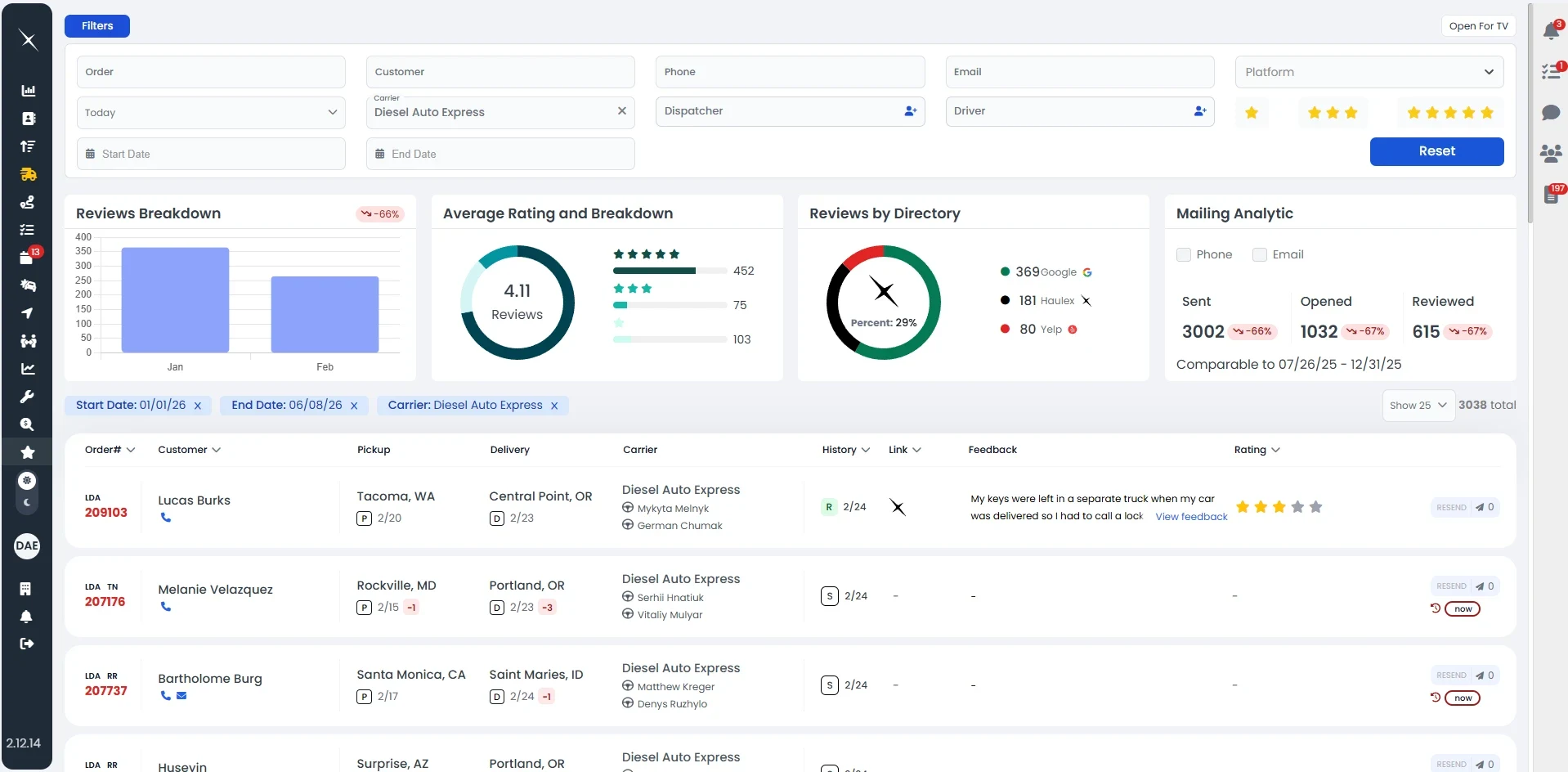The height and width of the screenshot is (772, 1568).
Task: Open the notes icon with 197 badge
Action: (x=1551, y=195)
